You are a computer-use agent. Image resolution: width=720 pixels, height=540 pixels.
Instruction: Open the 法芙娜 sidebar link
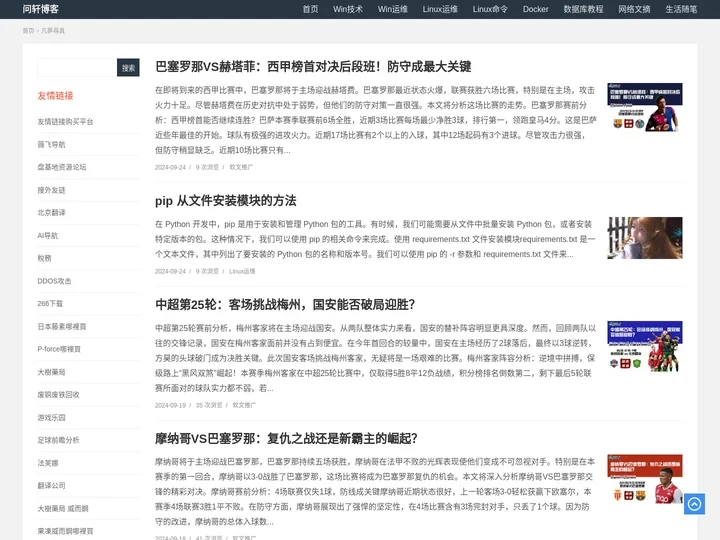(48, 463)
